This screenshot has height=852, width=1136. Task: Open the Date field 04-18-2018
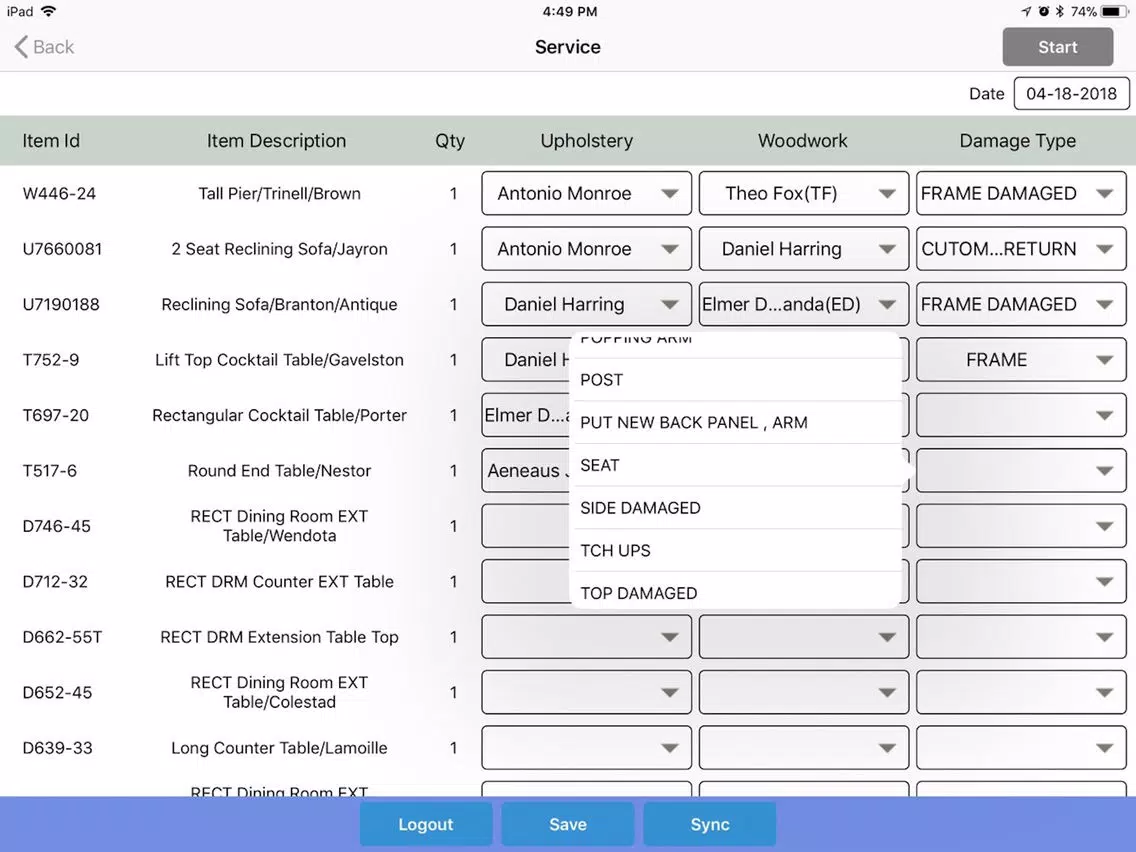(1072, 93)
